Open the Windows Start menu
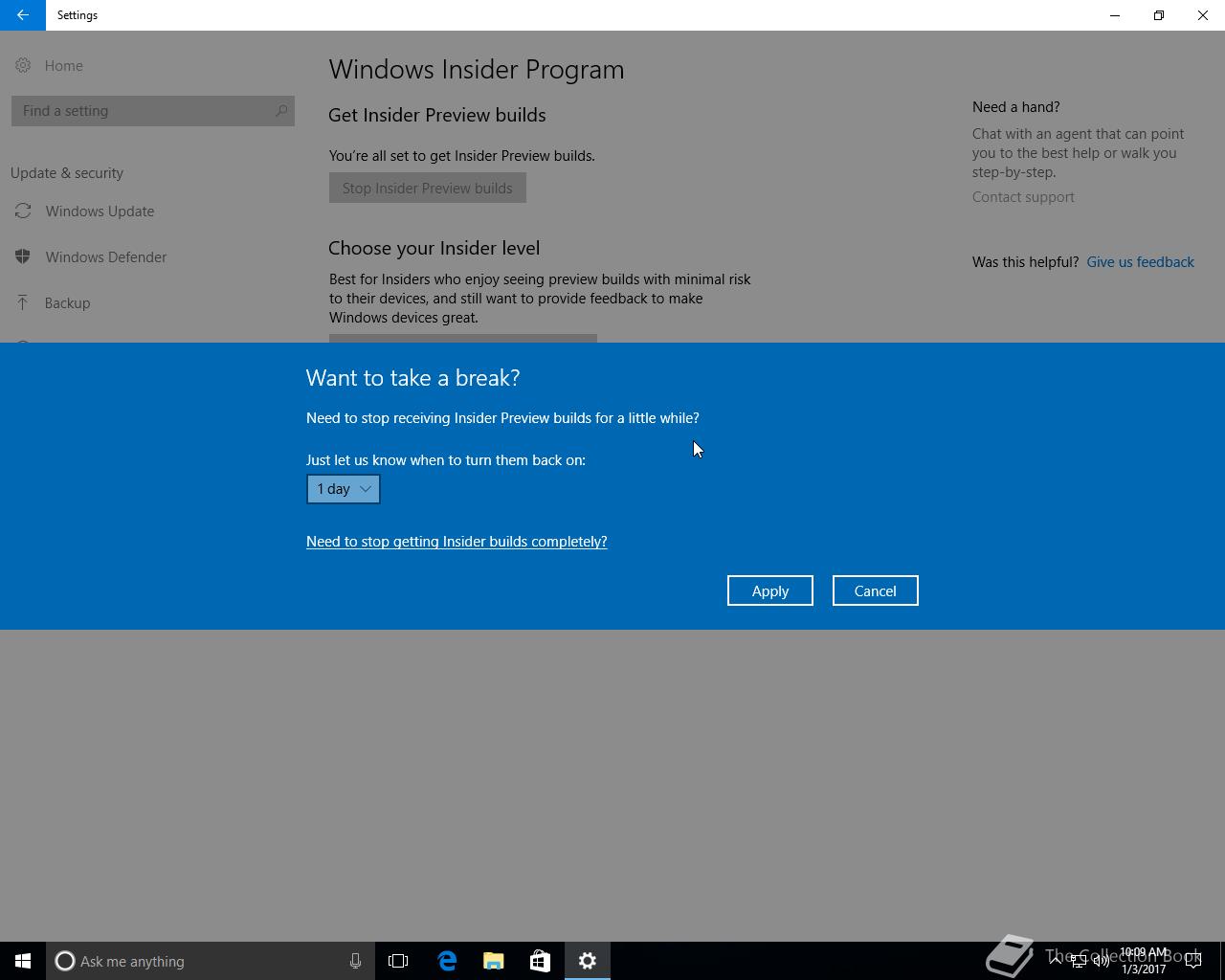The image size is (1225, 980). pos(23,961)
